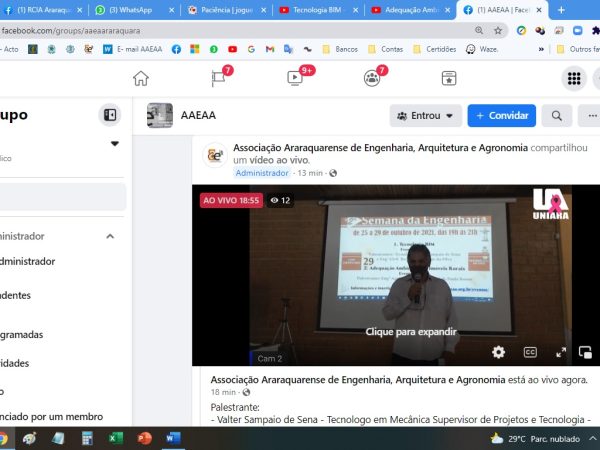
Task: Click the Administrador badge
Action: (262, 173)
